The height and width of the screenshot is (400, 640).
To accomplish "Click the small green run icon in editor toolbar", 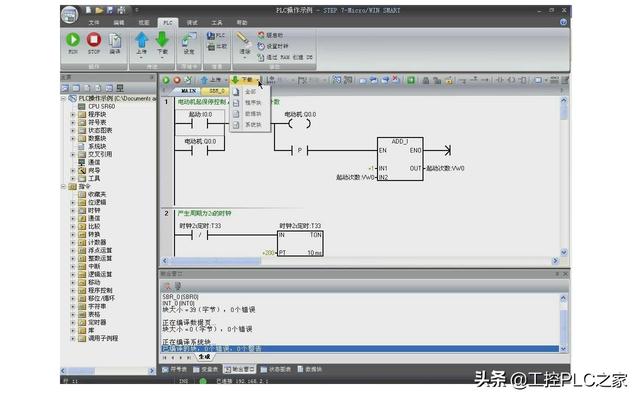I will pos(166,80).
